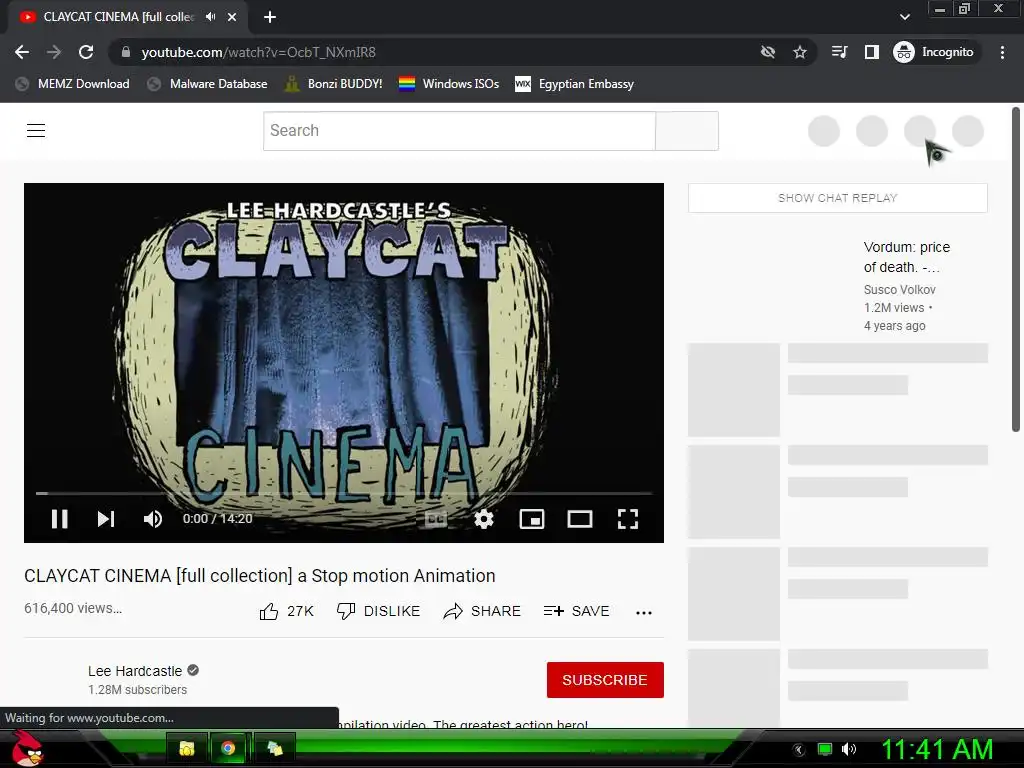
Task: Pause the video playback
Action: [x=59, y=519]
